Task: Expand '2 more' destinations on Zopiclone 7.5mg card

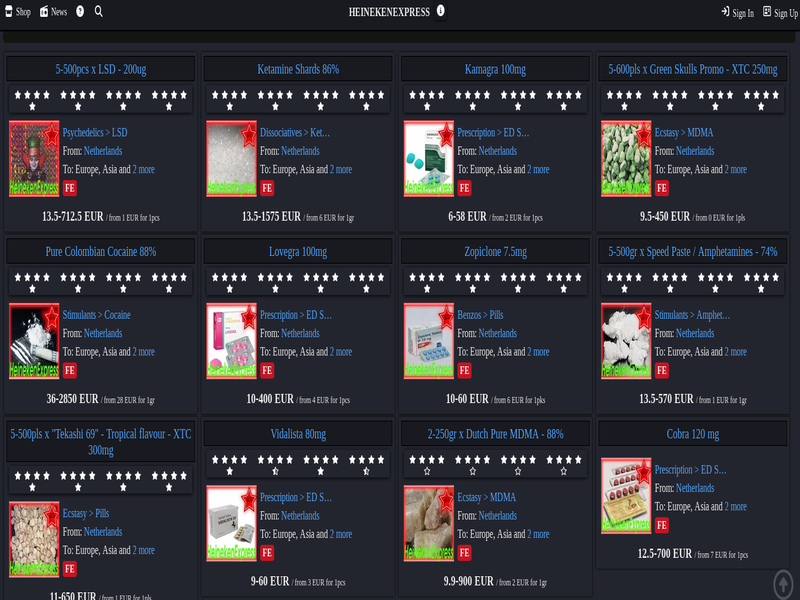Action: point(538,352)
